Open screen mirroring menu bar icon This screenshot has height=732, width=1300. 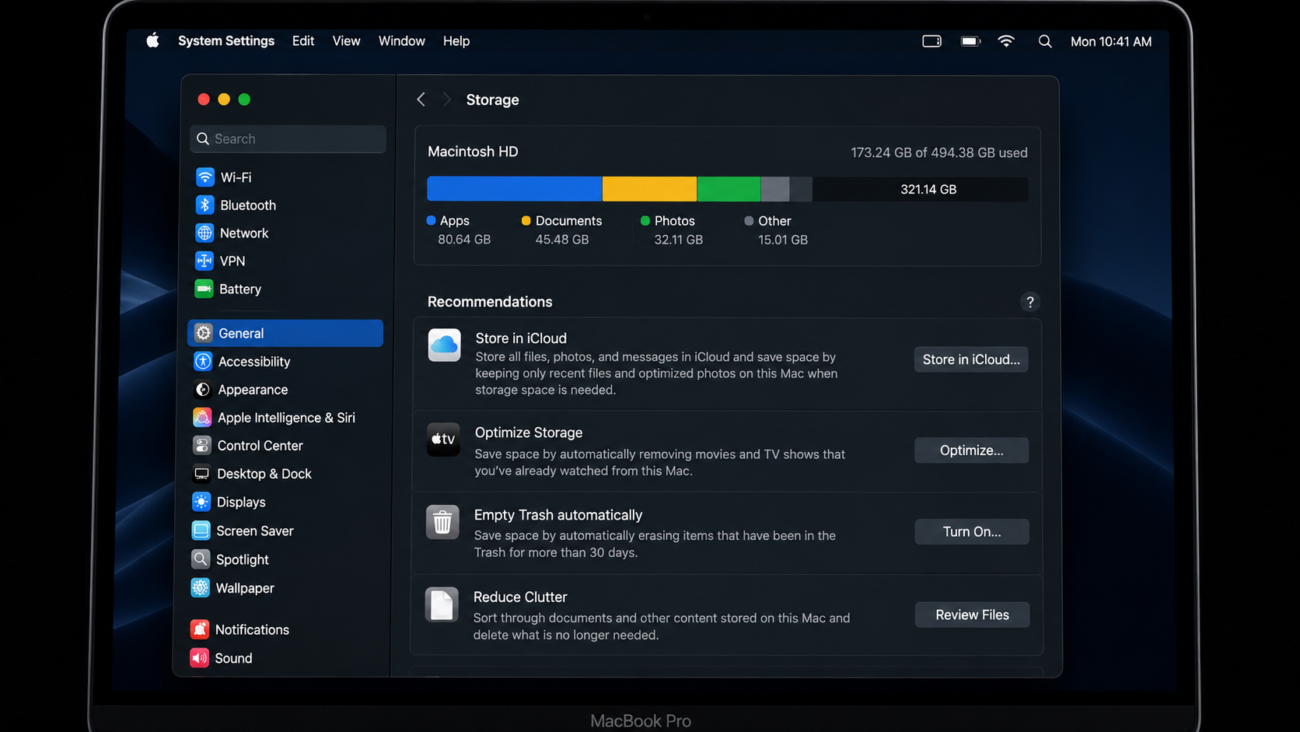932,41
